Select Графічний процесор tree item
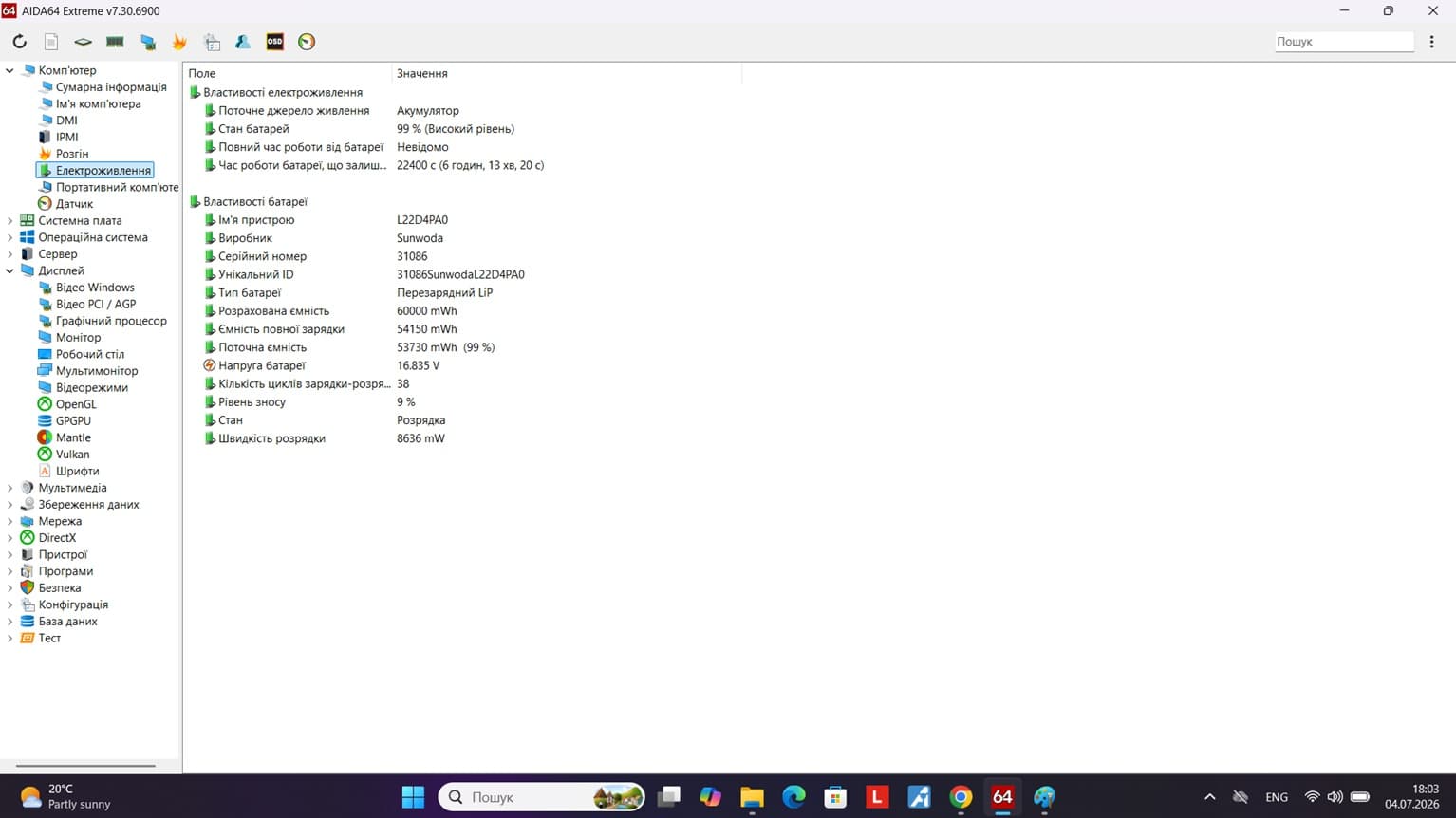 coord(111,321)
